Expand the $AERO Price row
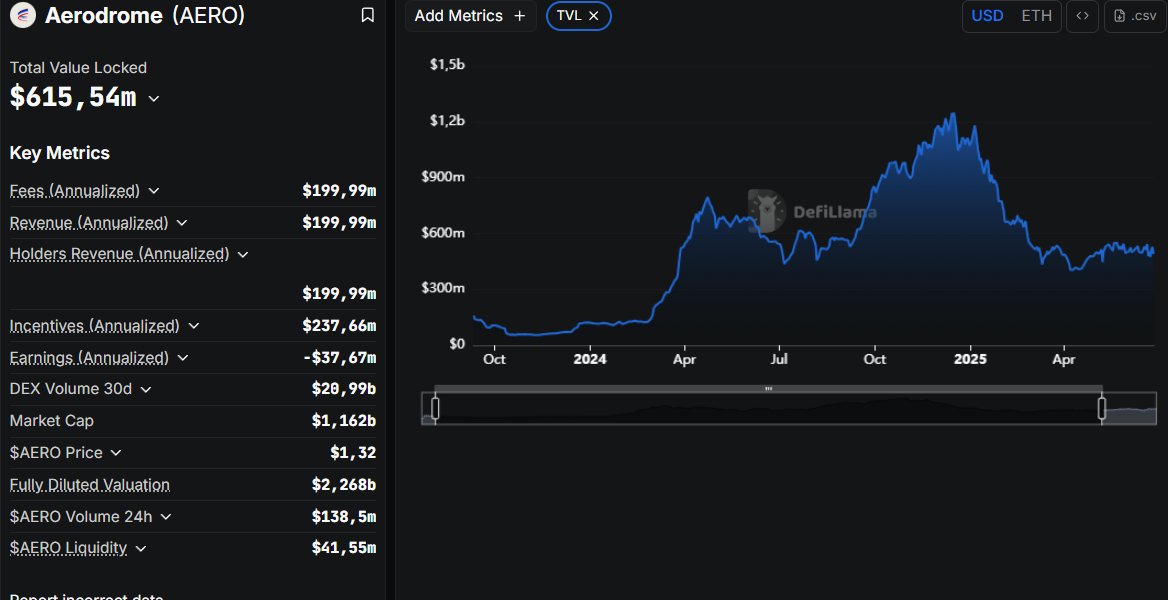This screenshot has width=1168, height=600. [x=115, y=452]
